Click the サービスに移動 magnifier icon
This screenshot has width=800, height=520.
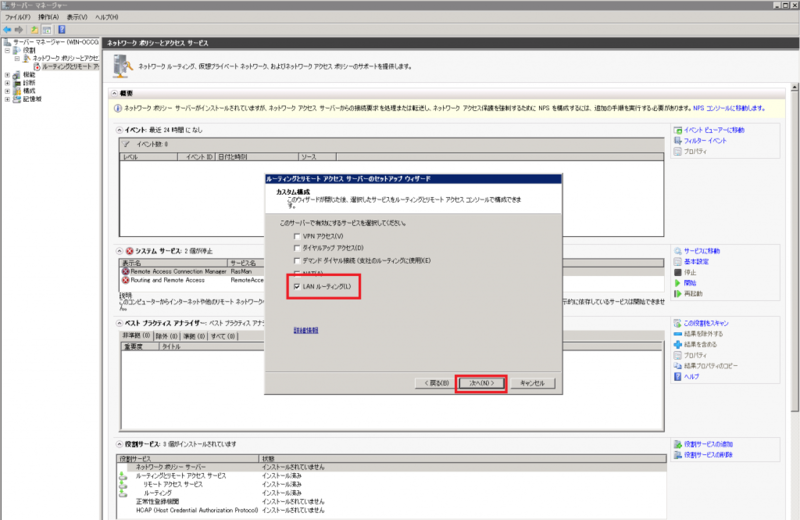(x=678, y=251)
